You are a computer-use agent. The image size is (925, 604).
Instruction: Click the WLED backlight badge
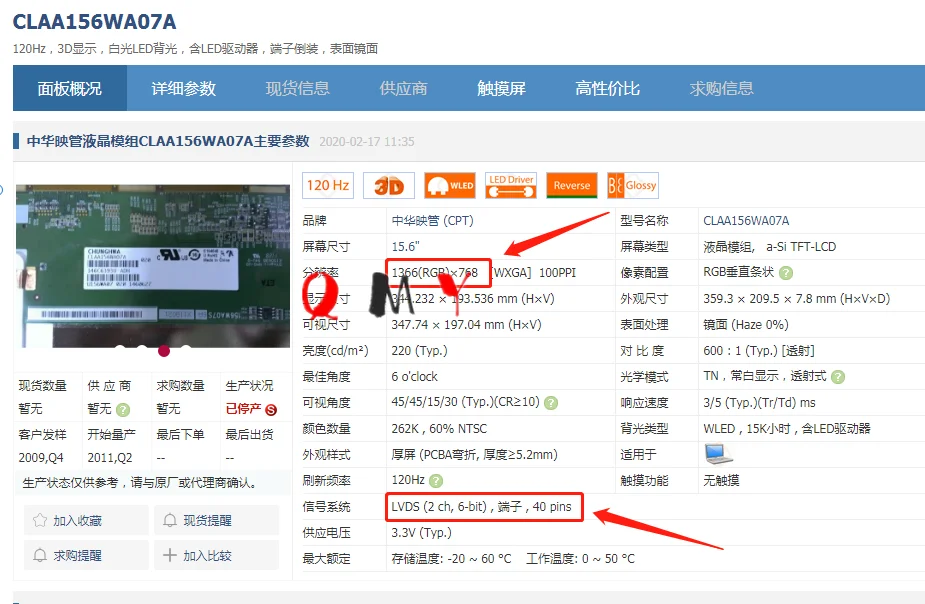coord(450,185)
